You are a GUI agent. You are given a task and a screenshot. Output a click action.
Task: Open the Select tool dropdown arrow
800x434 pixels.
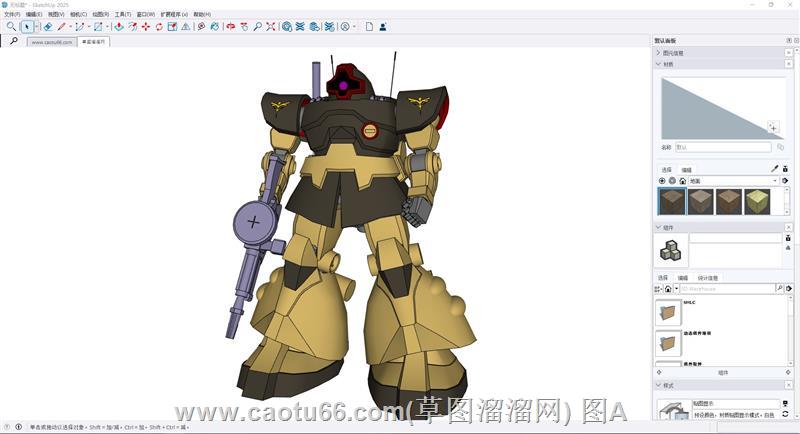pos(37,27)
